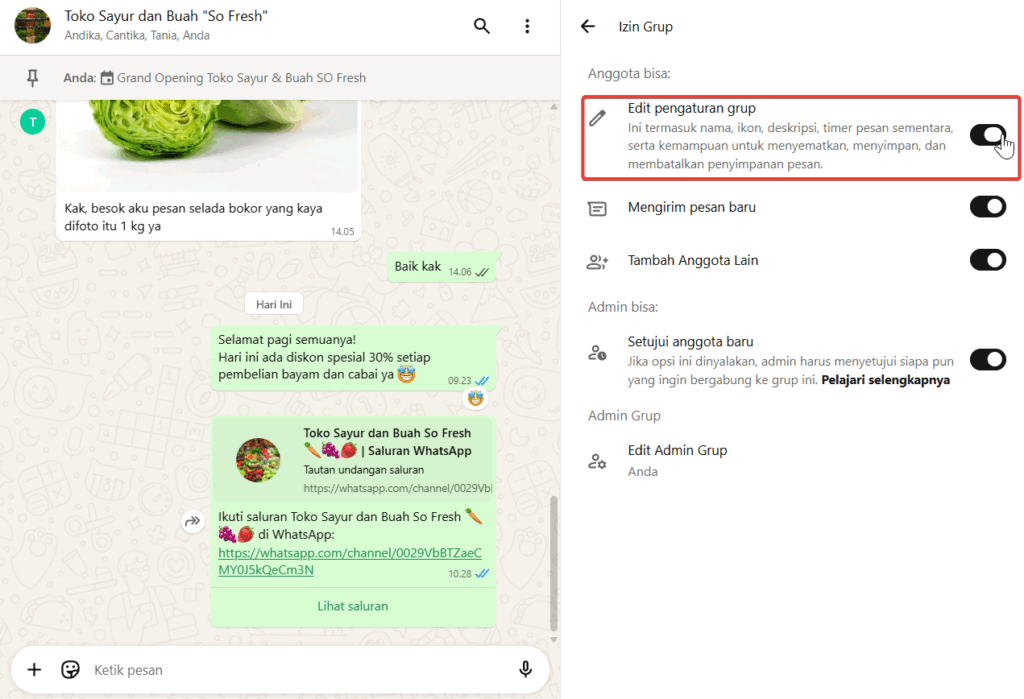Click back arrow in Izin Grup panel
Screen dimensions: 1024x699
588,27
